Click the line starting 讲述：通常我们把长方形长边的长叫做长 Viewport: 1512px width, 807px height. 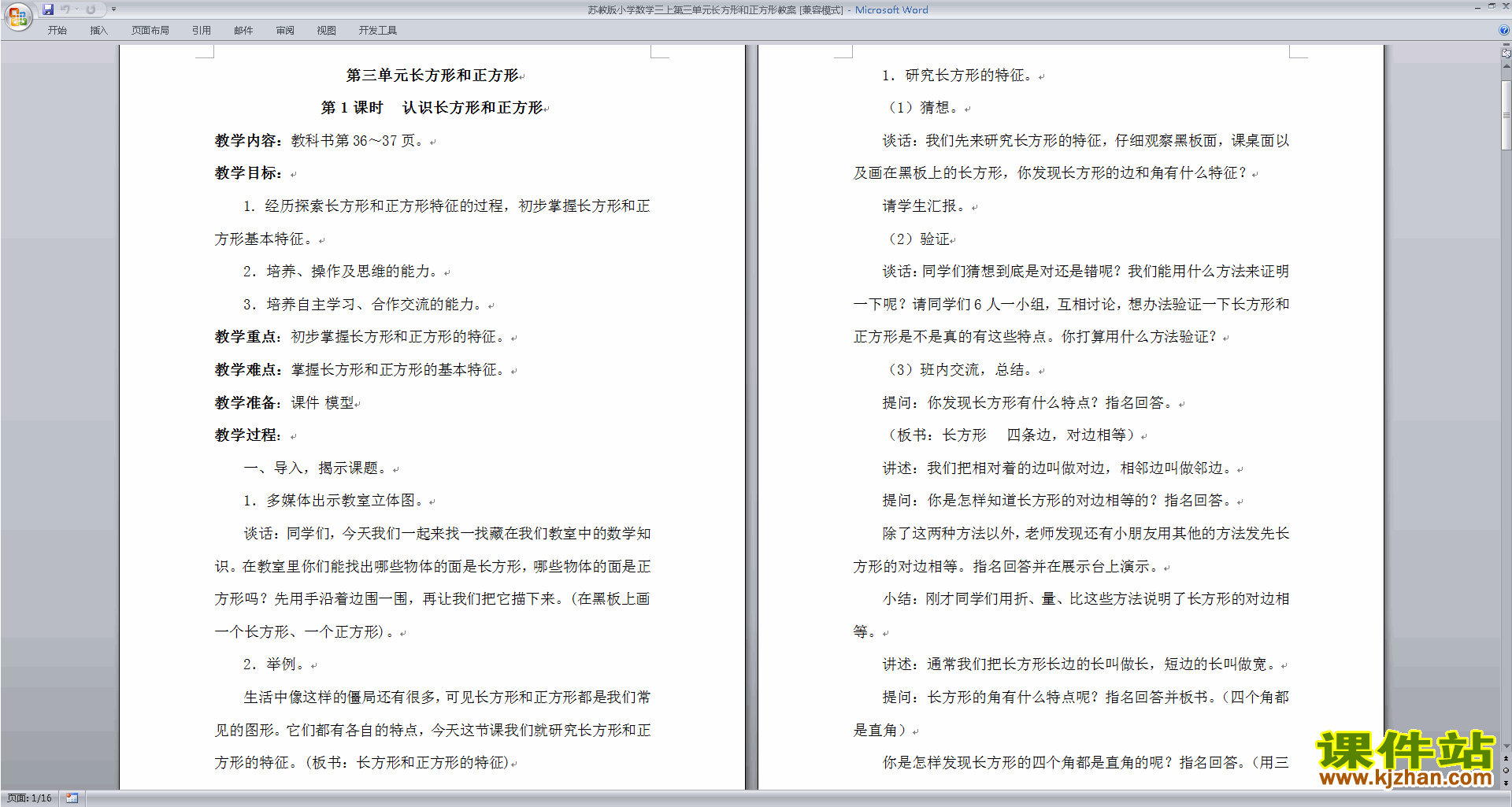click(x=1081, y=664)
